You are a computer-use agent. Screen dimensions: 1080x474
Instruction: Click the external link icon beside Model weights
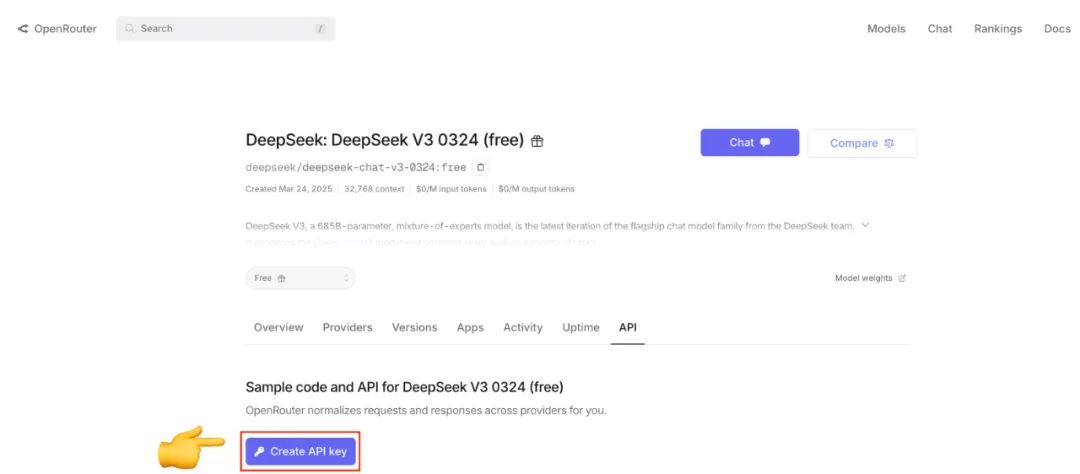pos(902,278)
